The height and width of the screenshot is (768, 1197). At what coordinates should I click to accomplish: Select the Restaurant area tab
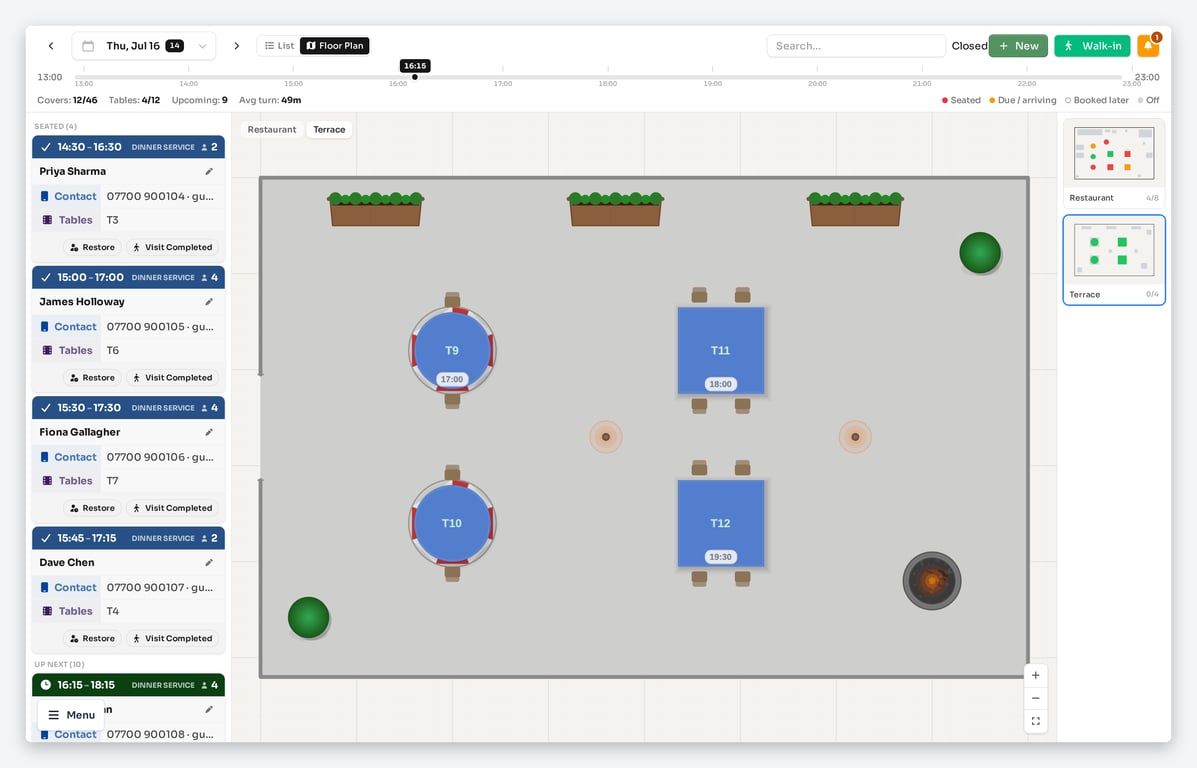tap(272, 130)
